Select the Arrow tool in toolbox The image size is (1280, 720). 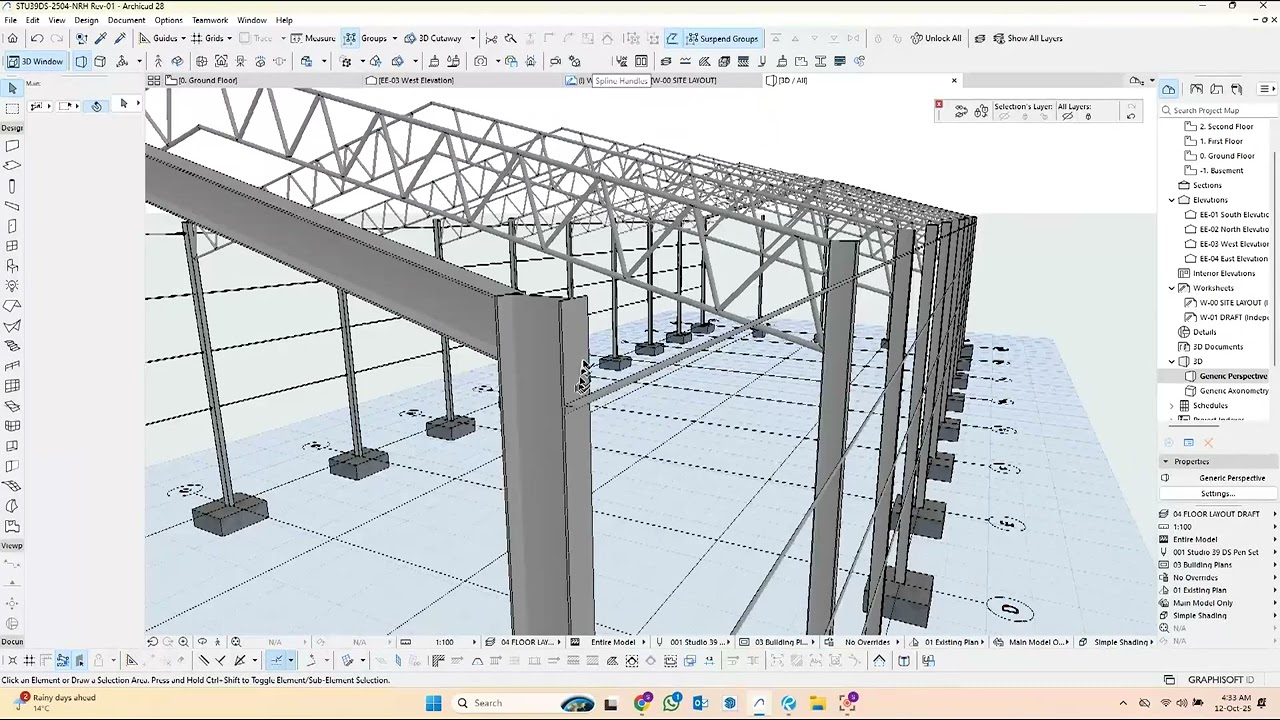click(12, 89)
